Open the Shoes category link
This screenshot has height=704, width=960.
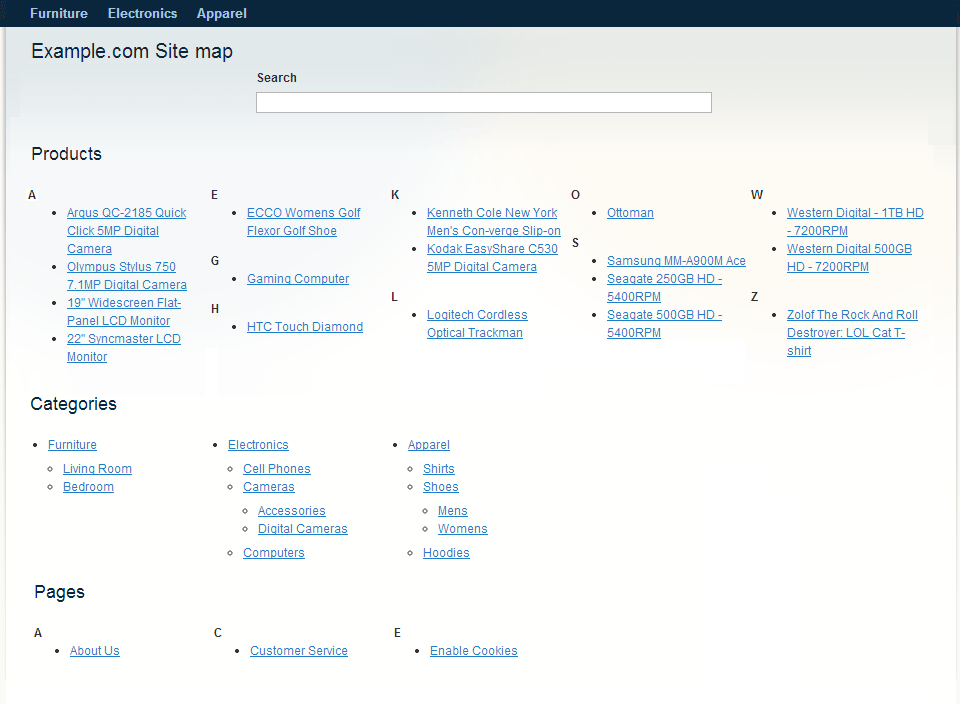pos(441,487)
